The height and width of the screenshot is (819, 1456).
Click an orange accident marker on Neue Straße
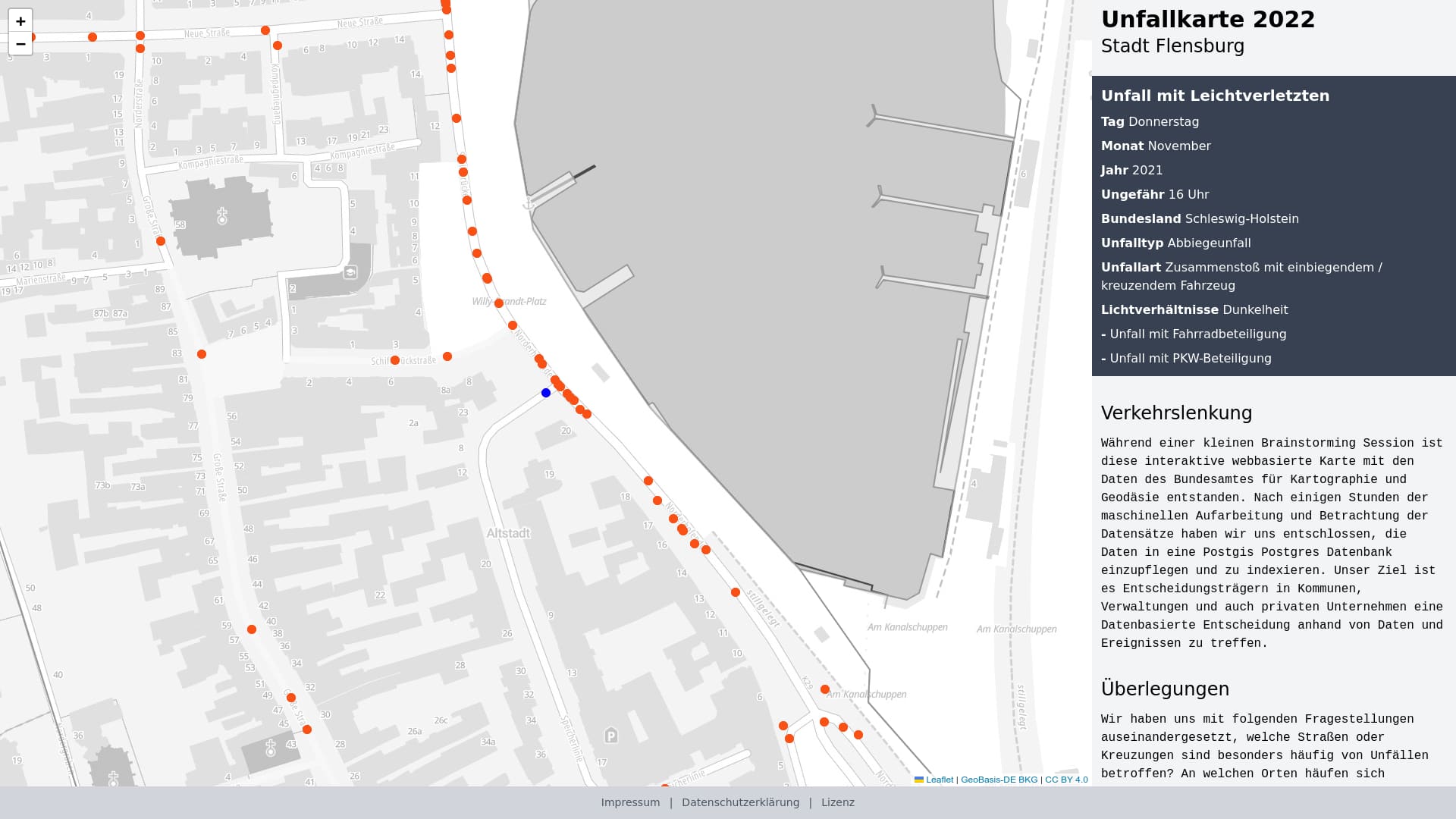coord(264,30)
